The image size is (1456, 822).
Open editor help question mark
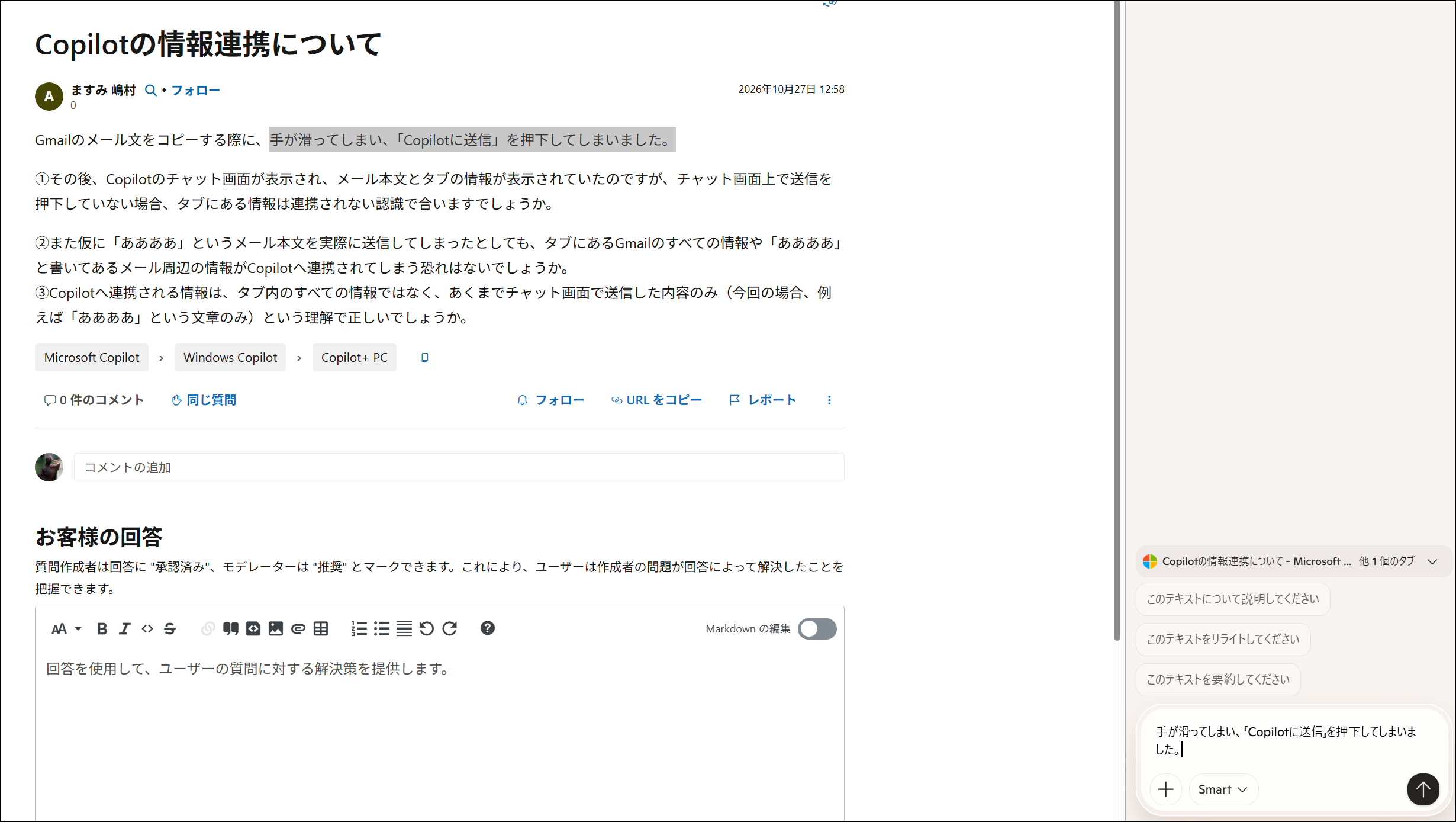pyautogui.click(x=488, y=628)
